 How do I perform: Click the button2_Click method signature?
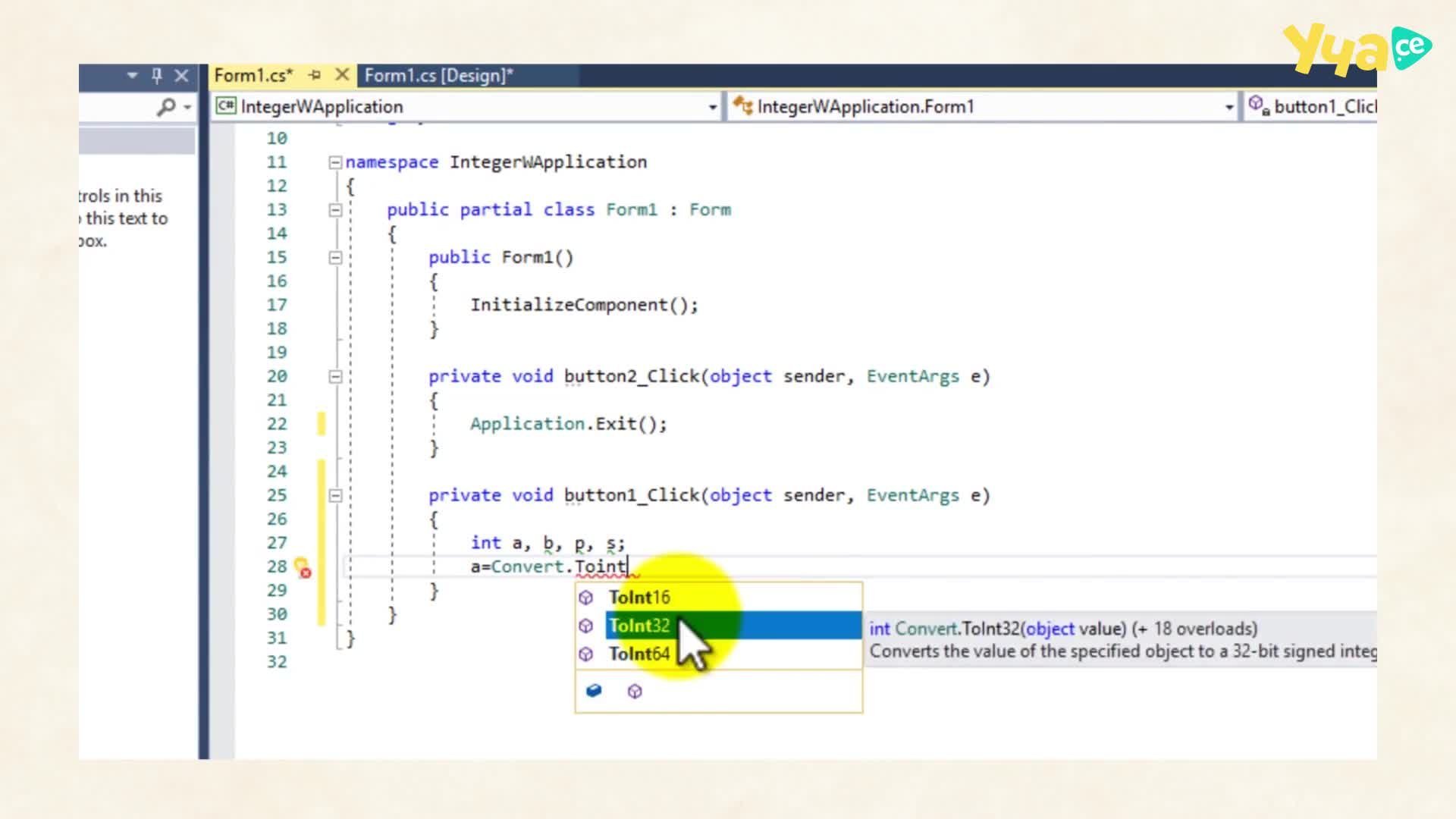click(x=709, y=377)
